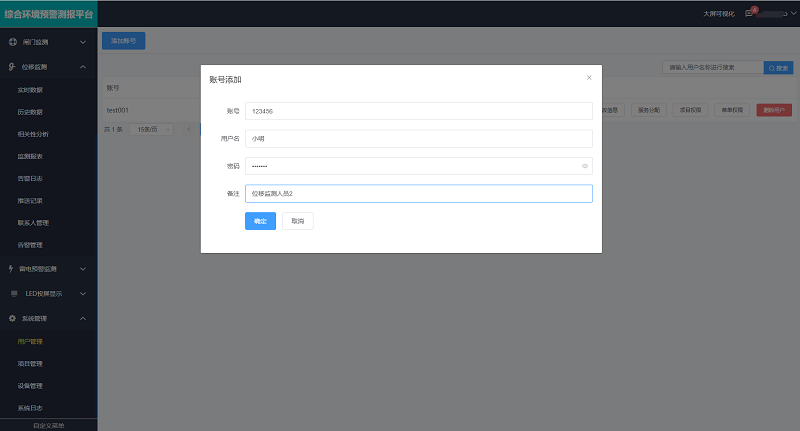Click the LED视屏显示 screen icon
This screenshot has width=800, height=431.
pyautogui.click(x=12, y=294)
